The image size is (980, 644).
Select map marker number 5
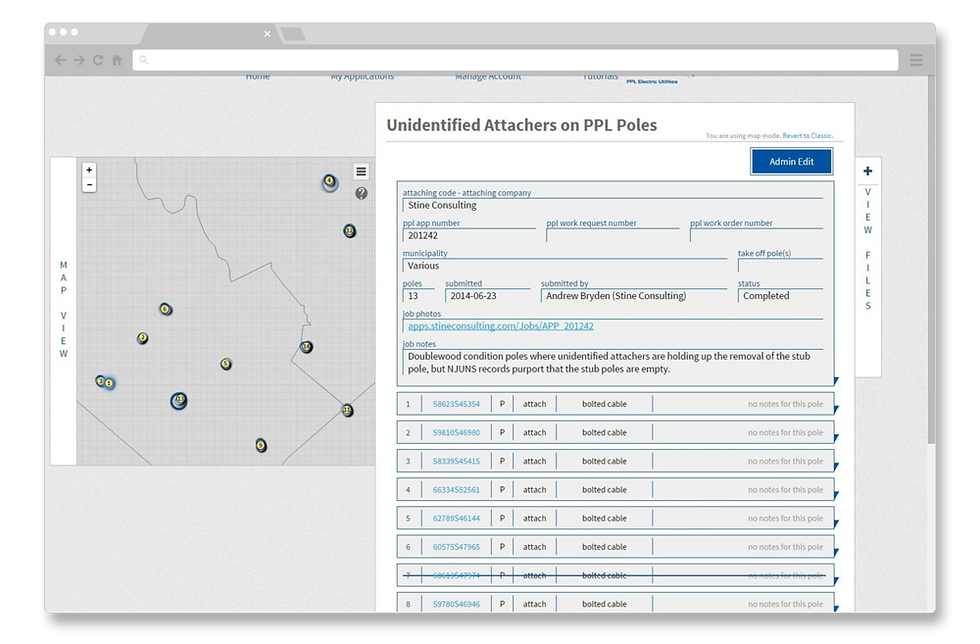click(x=226, y=364)
